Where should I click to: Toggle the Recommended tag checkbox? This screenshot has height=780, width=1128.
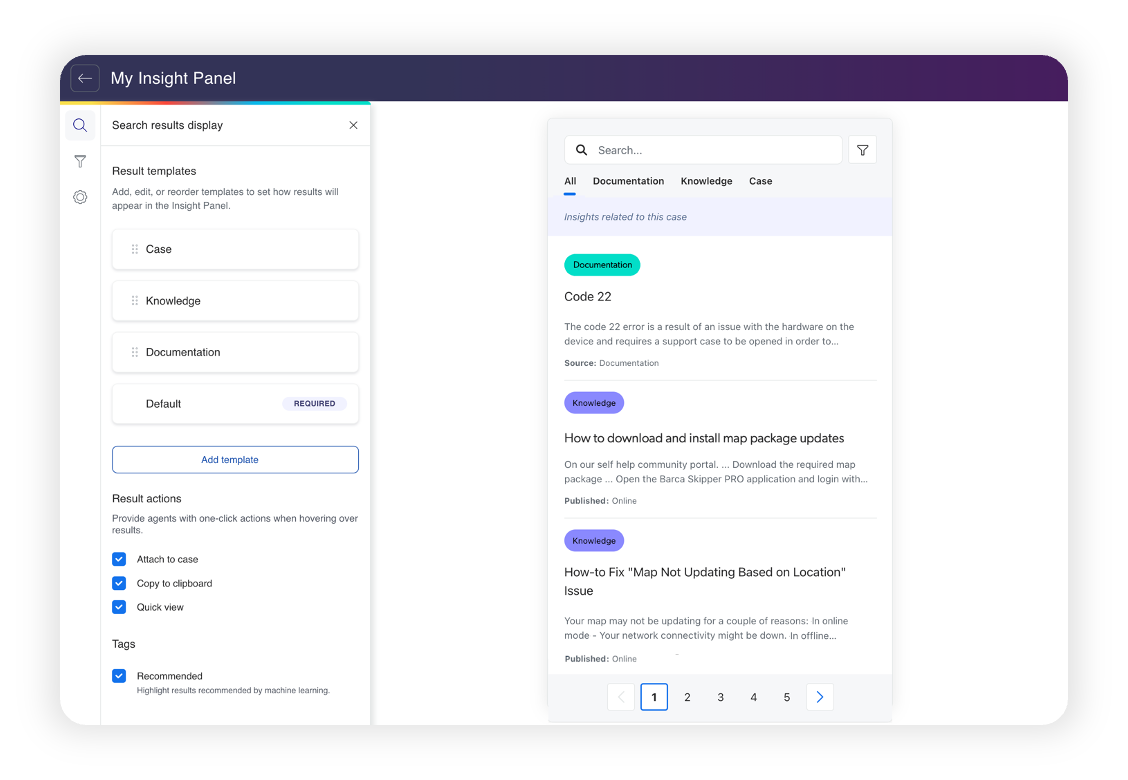(119, 676)
